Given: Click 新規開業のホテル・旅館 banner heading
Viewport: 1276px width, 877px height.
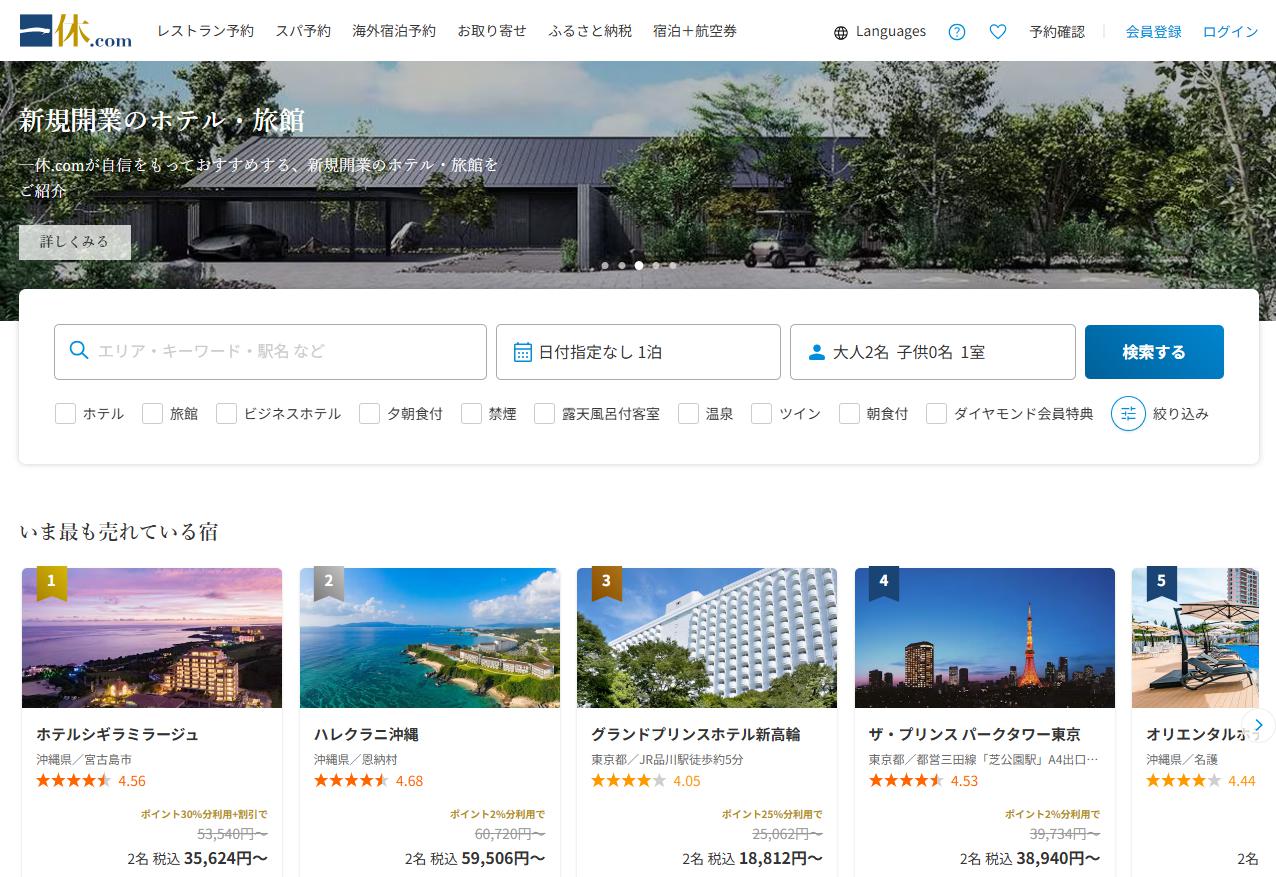Looking at the screenshot, I should click(162, 120).
